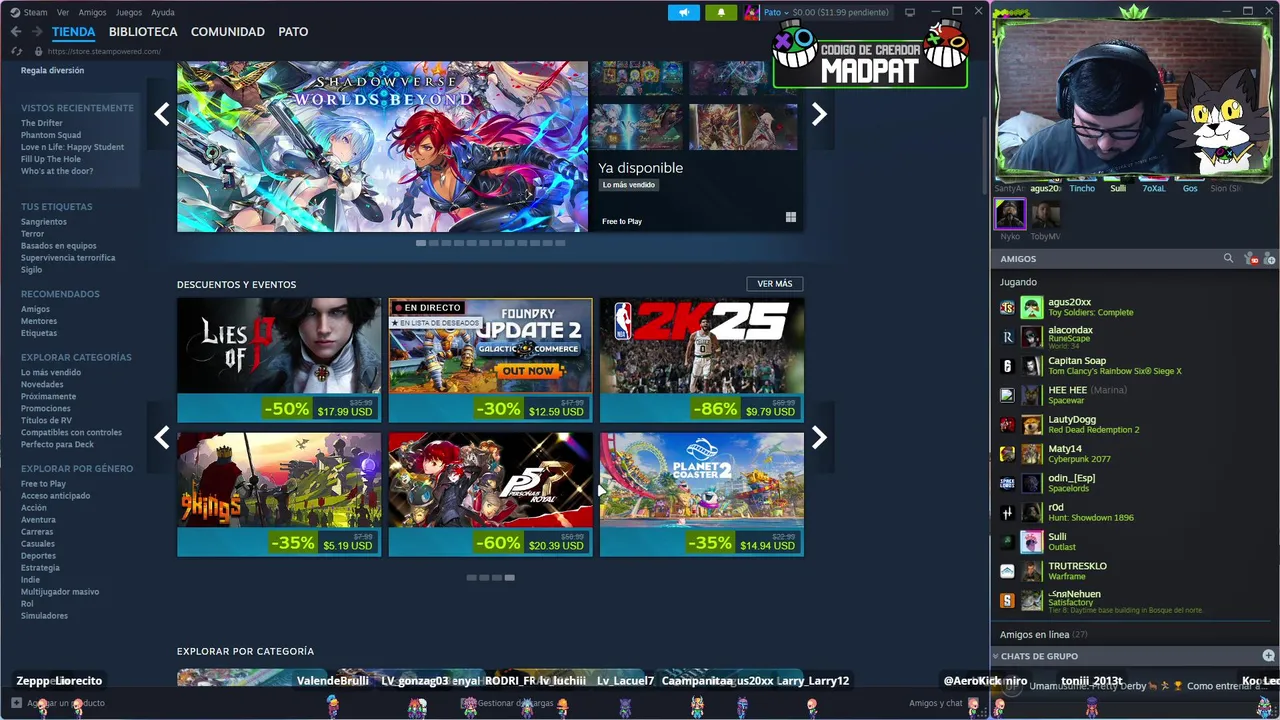Open the Novedades category link
Screen dimensions: 1280x720
click(42, 384)
